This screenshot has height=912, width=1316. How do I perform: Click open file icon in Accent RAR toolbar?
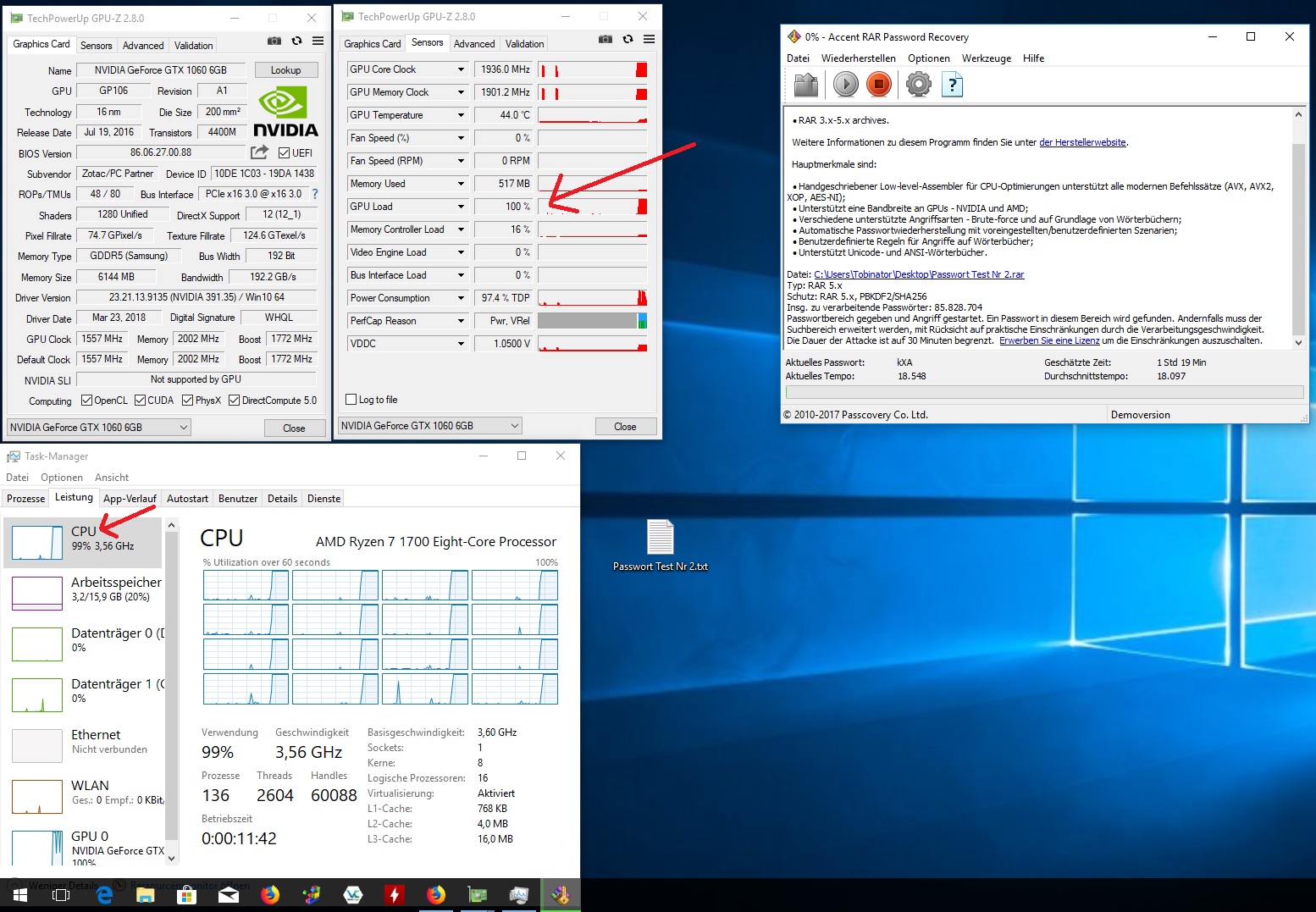pyautogui.click(x=806, y=84)
